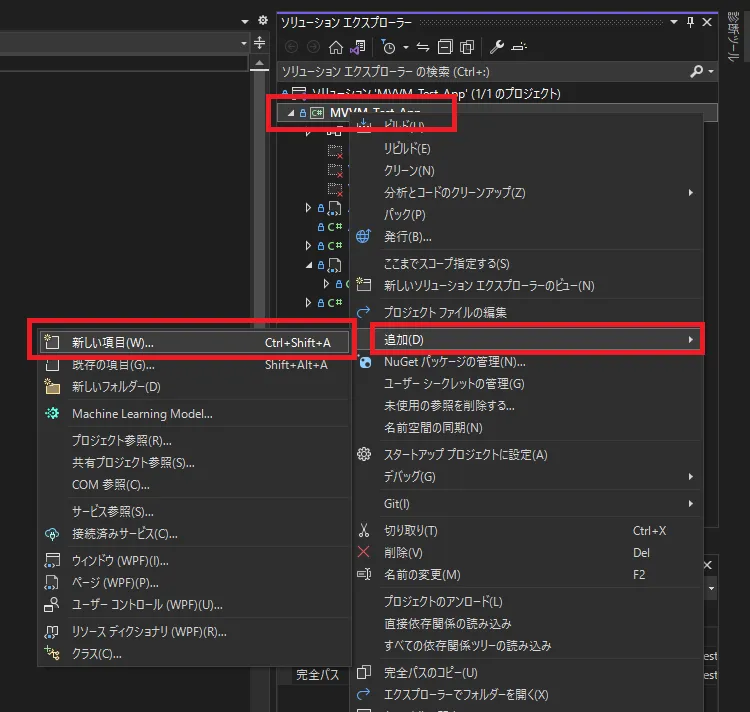
Task: Open Properties wrench icon
Action: 496,47
